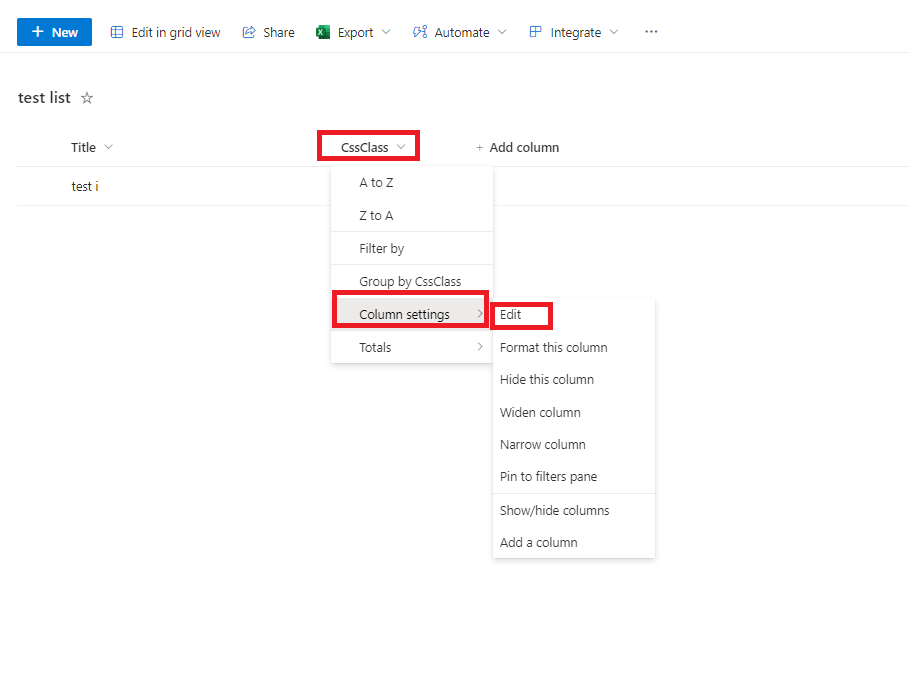909x678 pixels.
Task: Choose Filter by in column menu
Action: pos(412,249)
